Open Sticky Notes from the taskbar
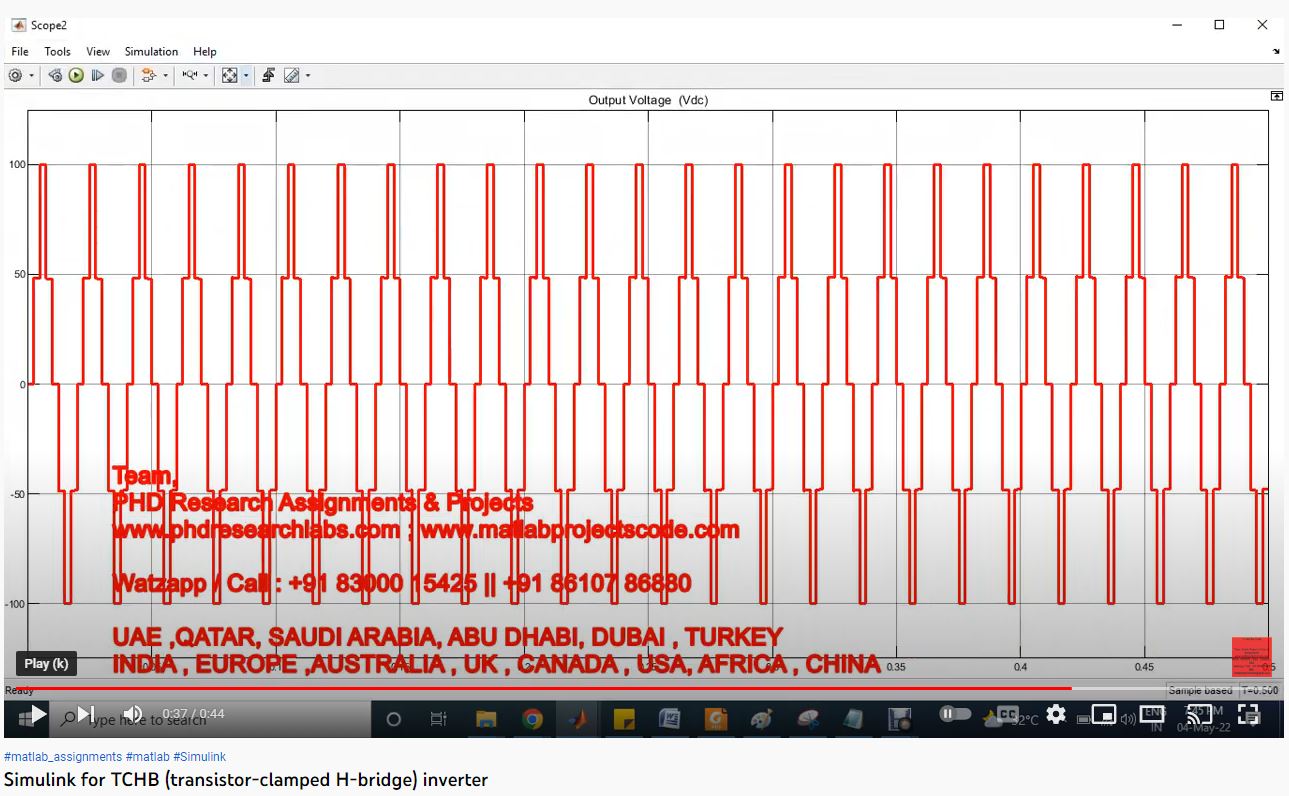1289x796 pixels. [x=624, y=718]
